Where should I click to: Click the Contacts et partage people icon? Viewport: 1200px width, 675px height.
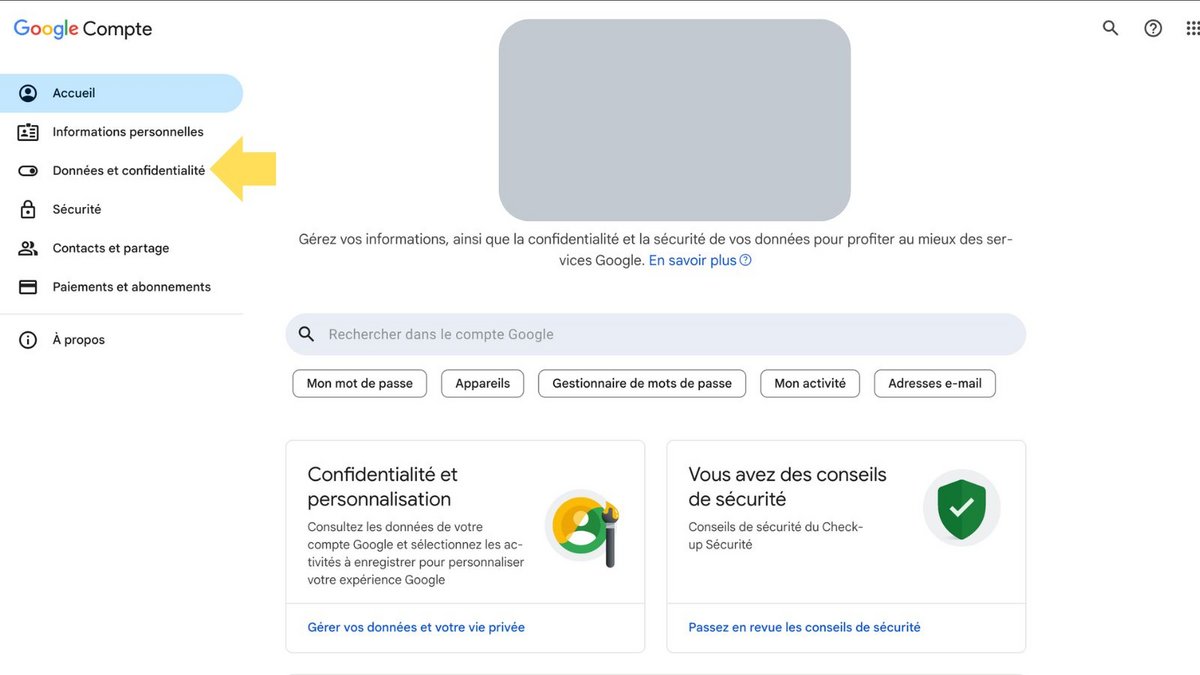tap(28, 248)
